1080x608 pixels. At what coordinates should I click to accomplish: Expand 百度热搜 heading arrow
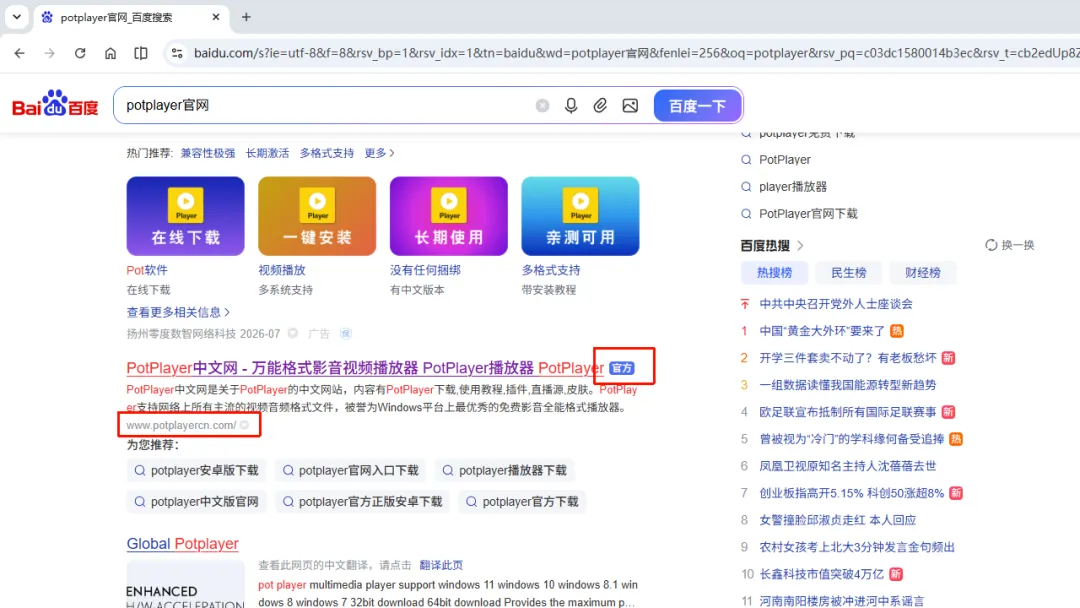[x=800, y=245]
